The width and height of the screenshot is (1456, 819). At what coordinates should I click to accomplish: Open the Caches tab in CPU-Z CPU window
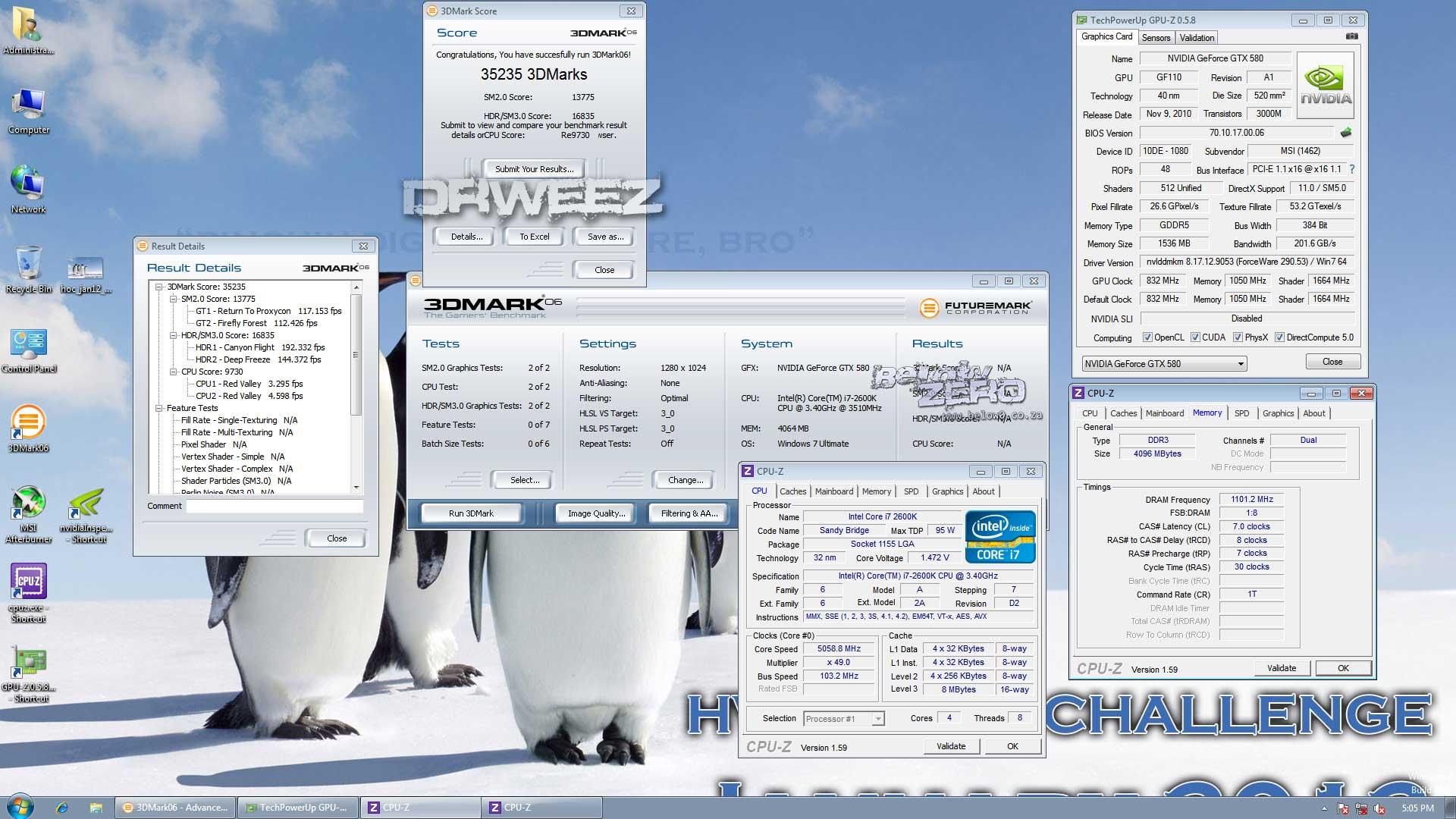tap(792, 491)
